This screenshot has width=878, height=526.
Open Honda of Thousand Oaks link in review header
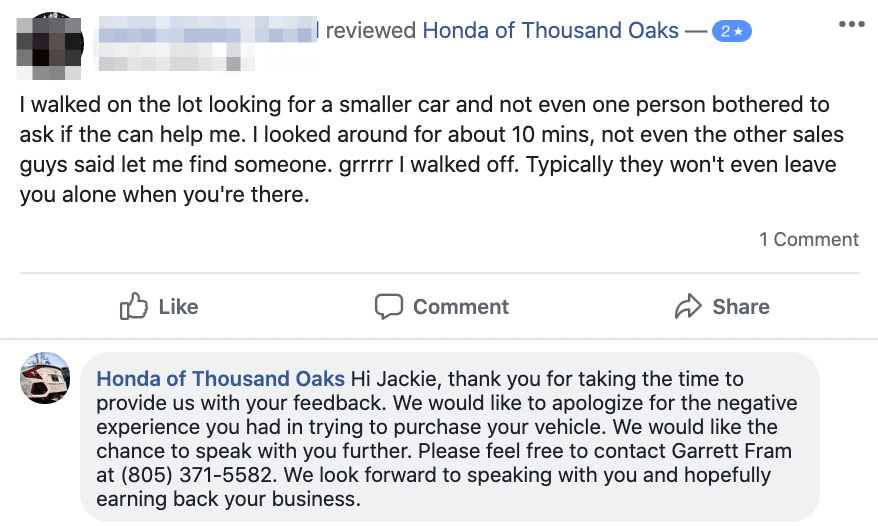tap(551, 30)
